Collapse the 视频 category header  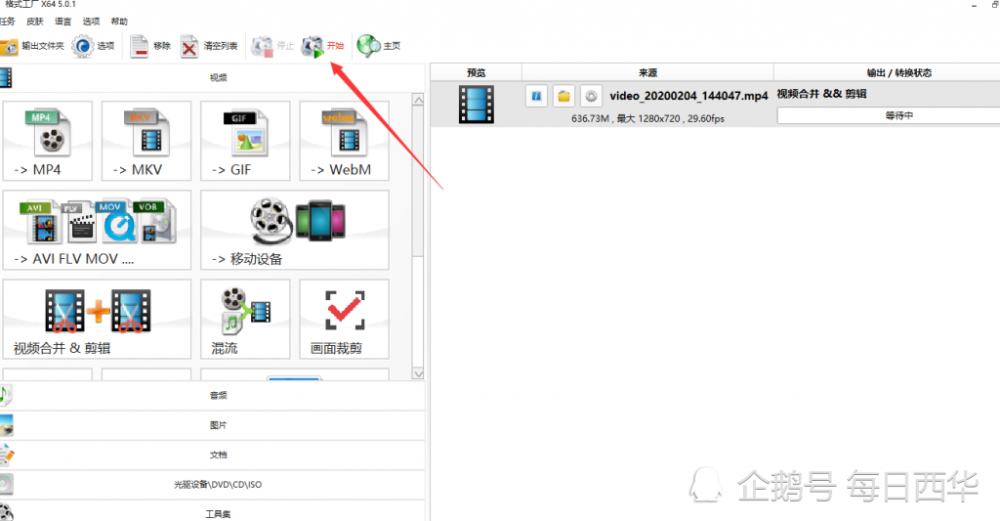tap(212, 78)
